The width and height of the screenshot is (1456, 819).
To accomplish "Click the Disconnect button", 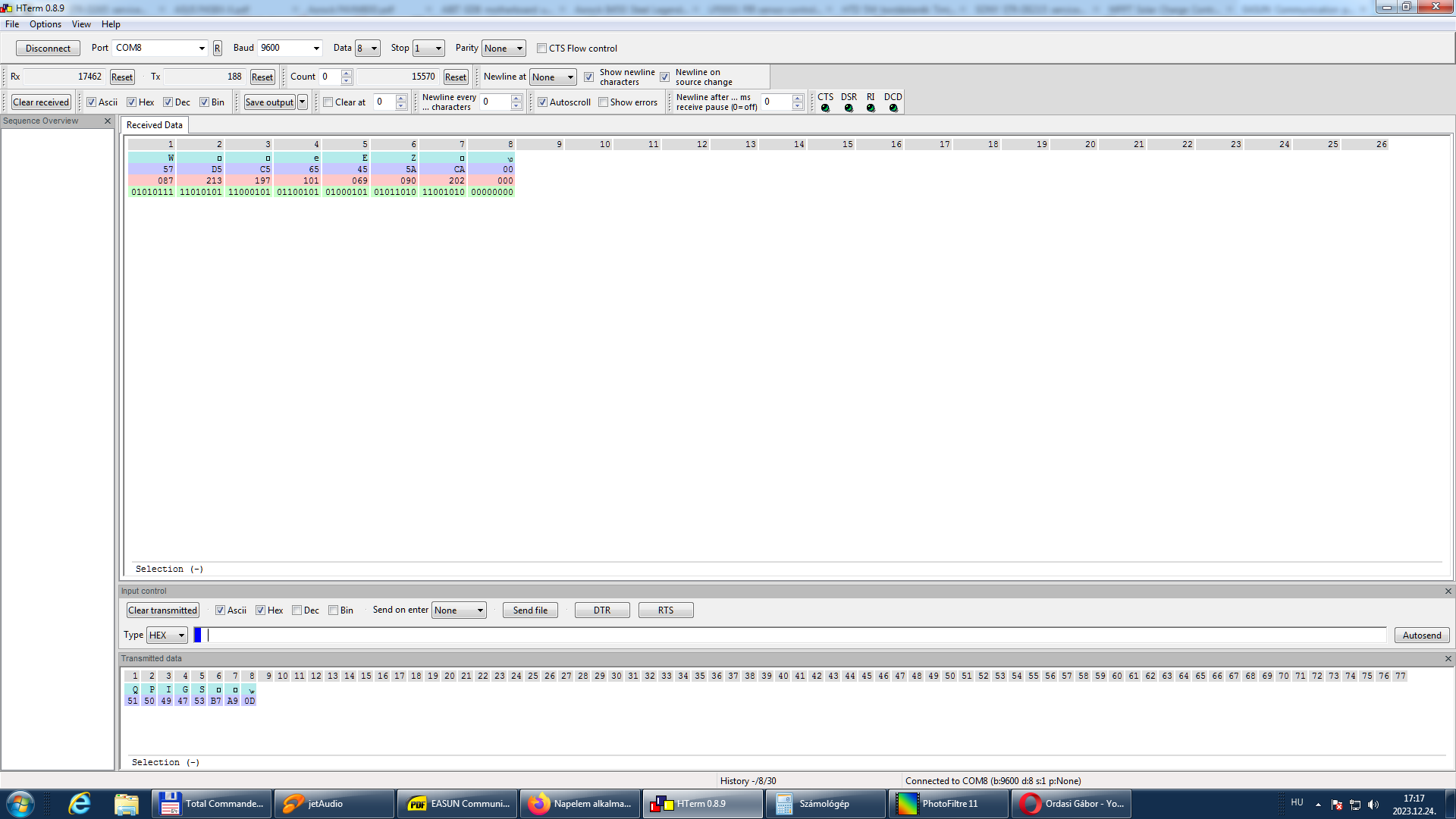I will click(x=48, y=49).
